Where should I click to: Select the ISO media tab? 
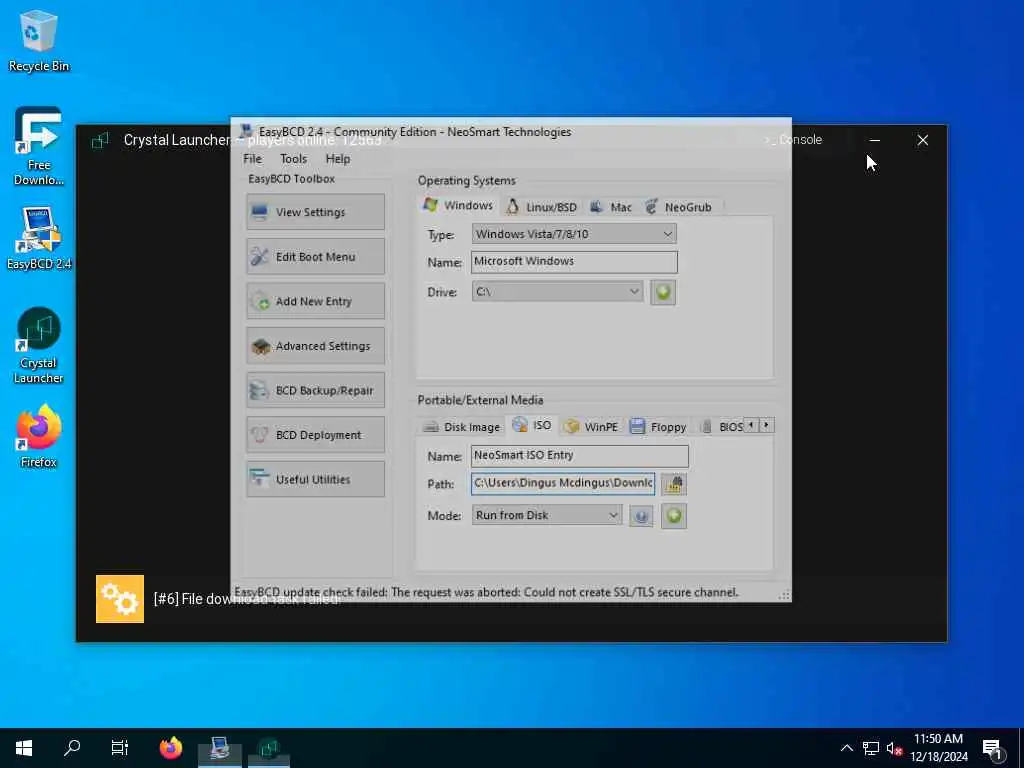click(x=532, y=425)
